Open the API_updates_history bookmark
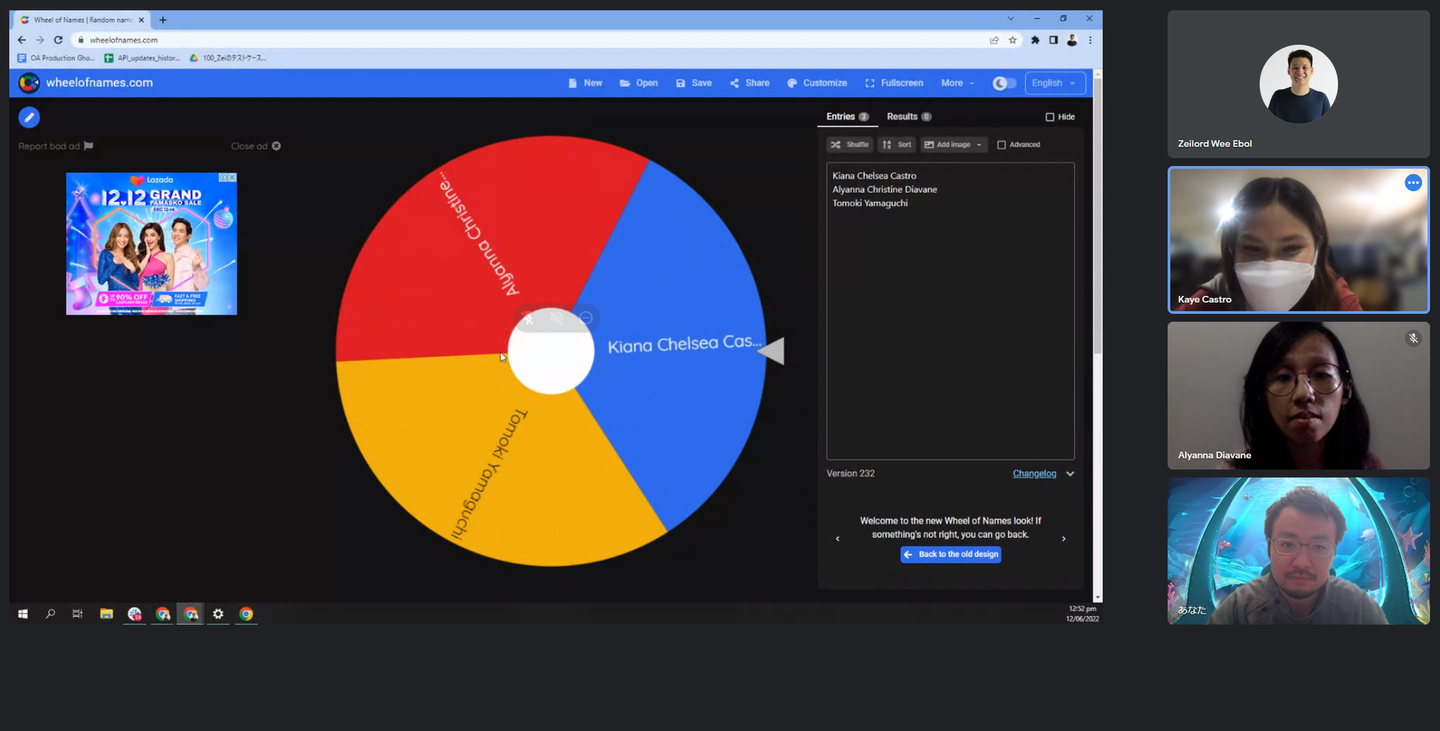 [x=142, y=58]
